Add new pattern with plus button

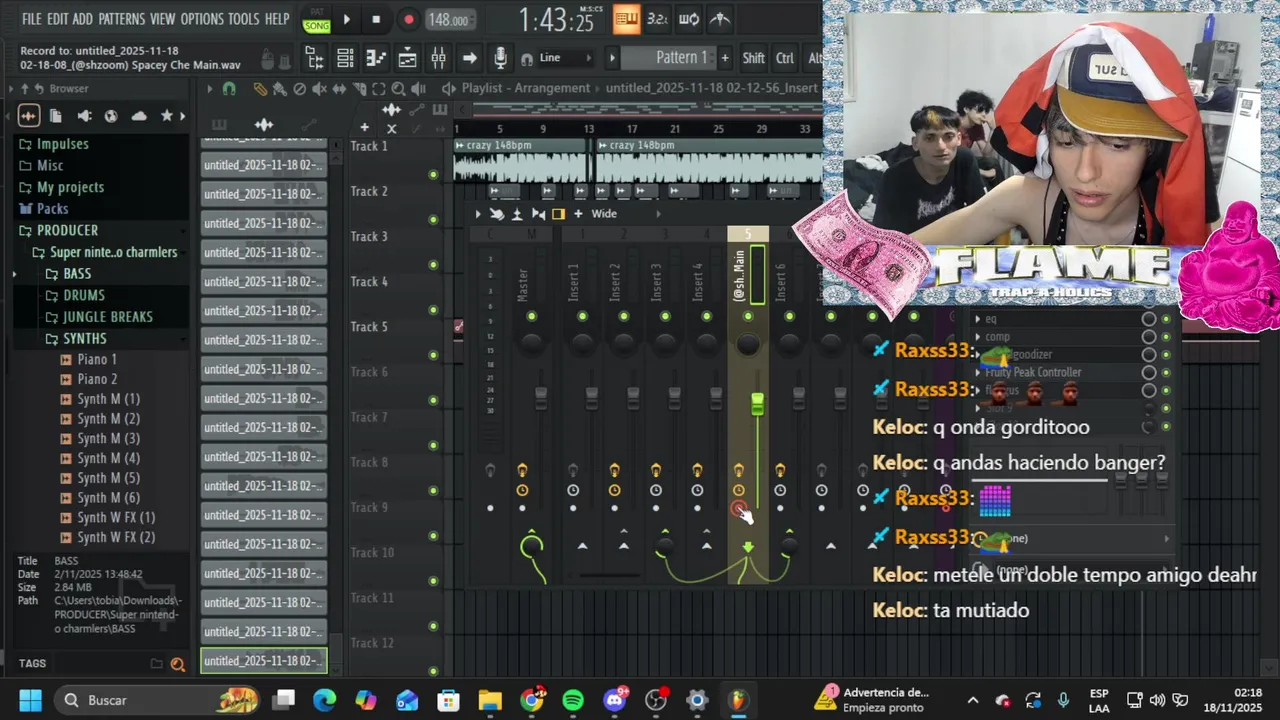[x=725, y=58]
